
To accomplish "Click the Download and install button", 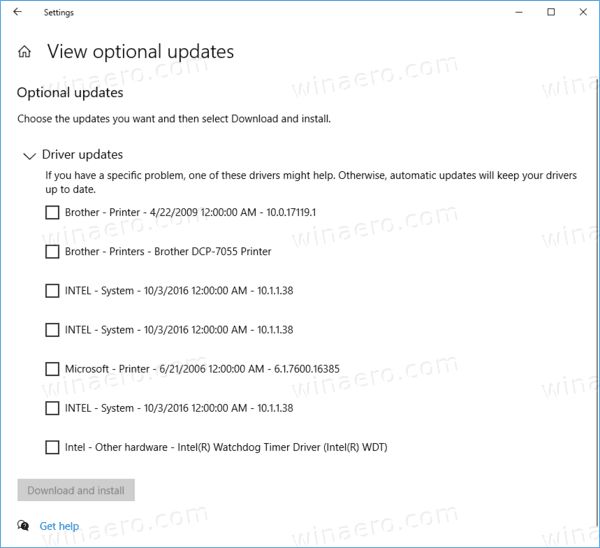I will coord(76,490).
